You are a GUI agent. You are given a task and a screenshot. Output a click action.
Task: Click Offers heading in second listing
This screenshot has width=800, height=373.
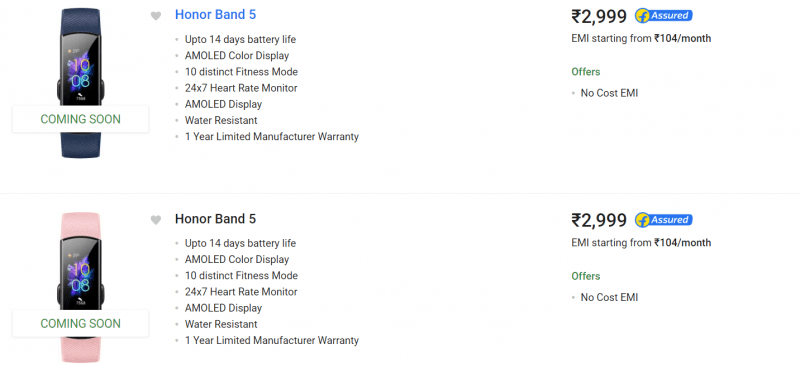[x=586, y=276]
